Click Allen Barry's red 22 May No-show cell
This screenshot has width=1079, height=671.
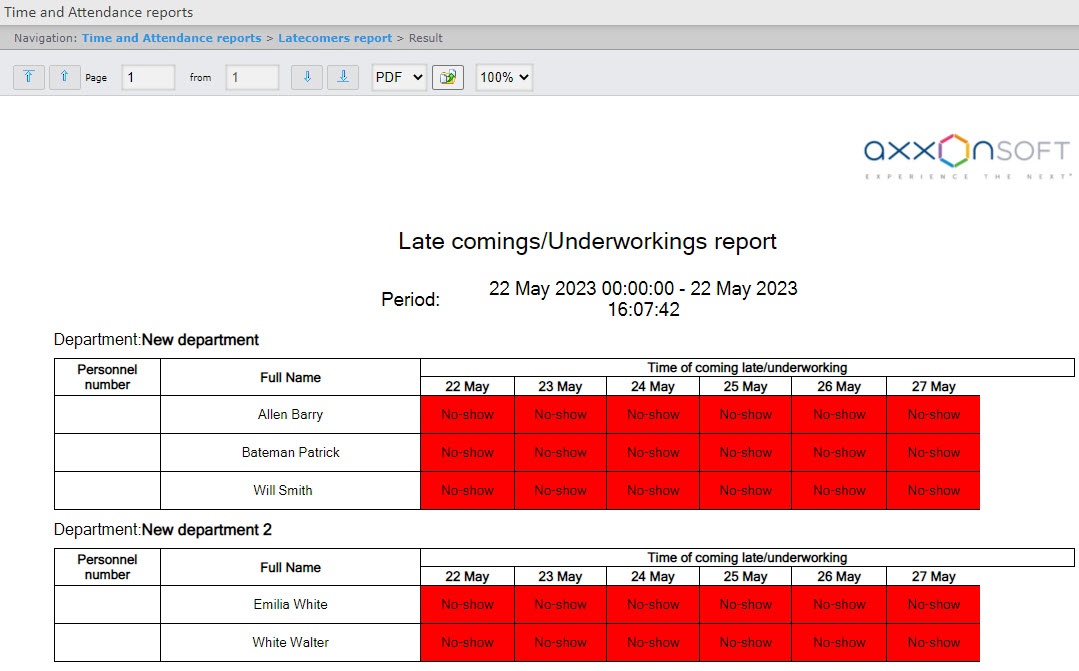point(467,414)
